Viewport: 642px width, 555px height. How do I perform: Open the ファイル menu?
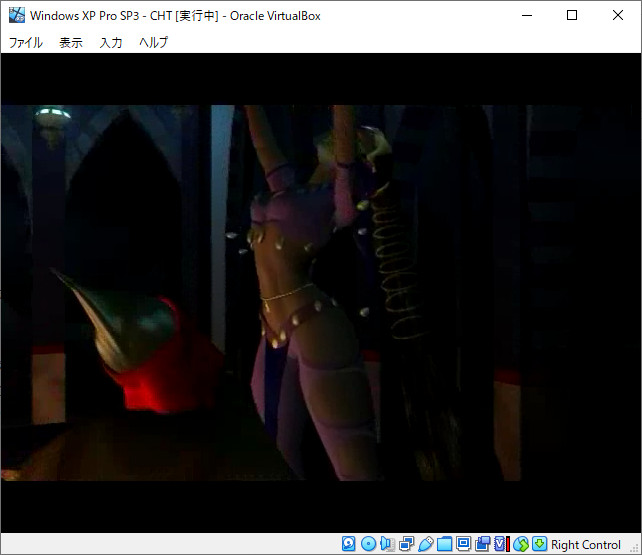[x=25, y=42]
